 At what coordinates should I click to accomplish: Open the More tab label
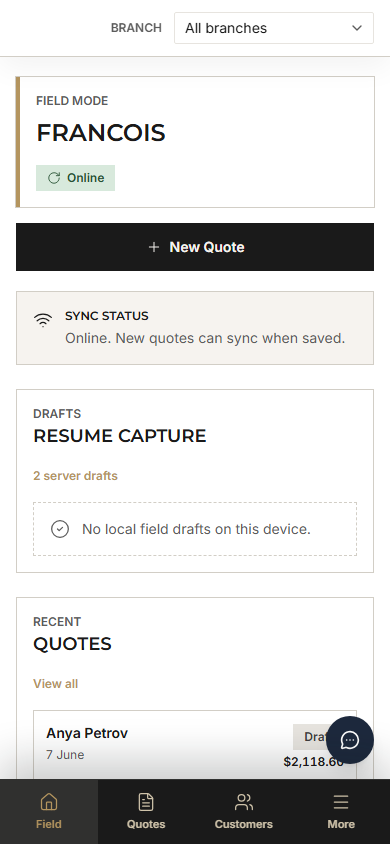pyautogui.click(x=341, y=824)
